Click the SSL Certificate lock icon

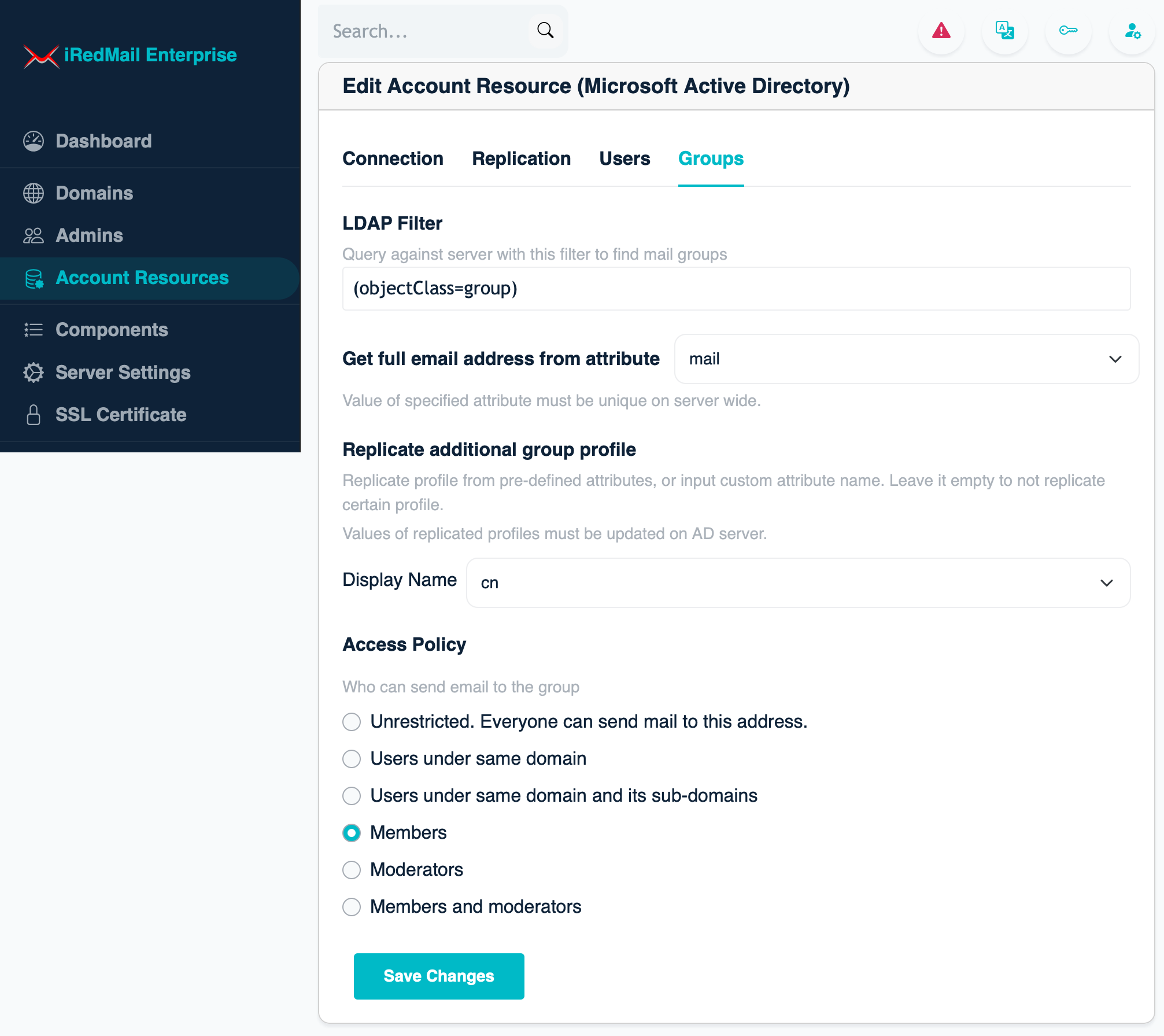(34, 415)
